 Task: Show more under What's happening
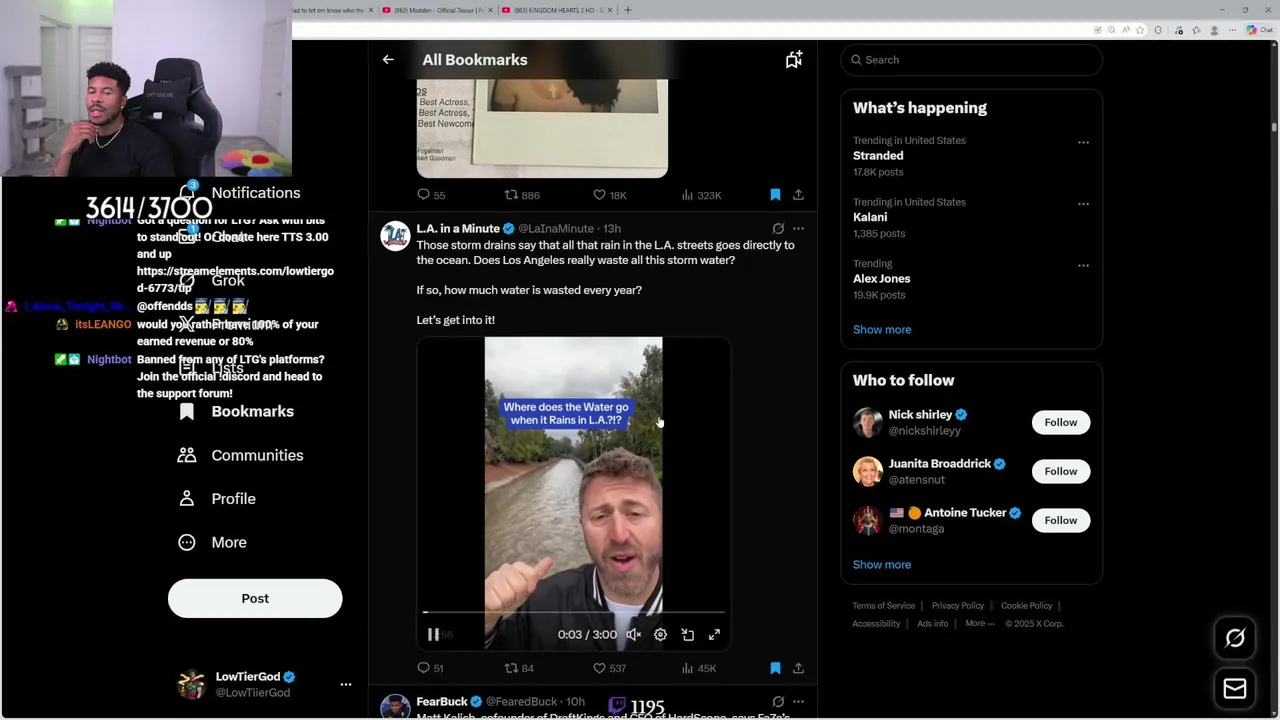pos(882,330)
